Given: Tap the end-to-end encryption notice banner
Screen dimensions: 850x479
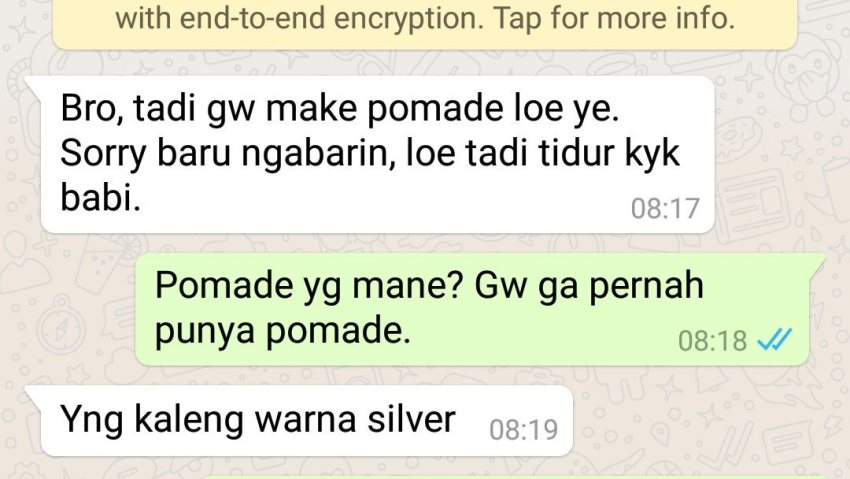Looking at the screenshot, I should pos(425,24).
